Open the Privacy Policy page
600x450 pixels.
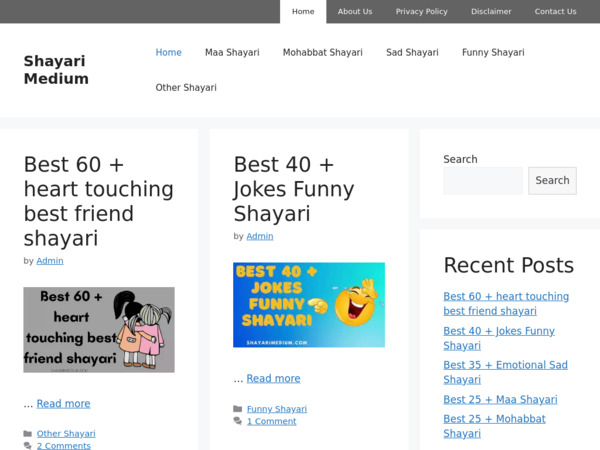pos(421,12)
